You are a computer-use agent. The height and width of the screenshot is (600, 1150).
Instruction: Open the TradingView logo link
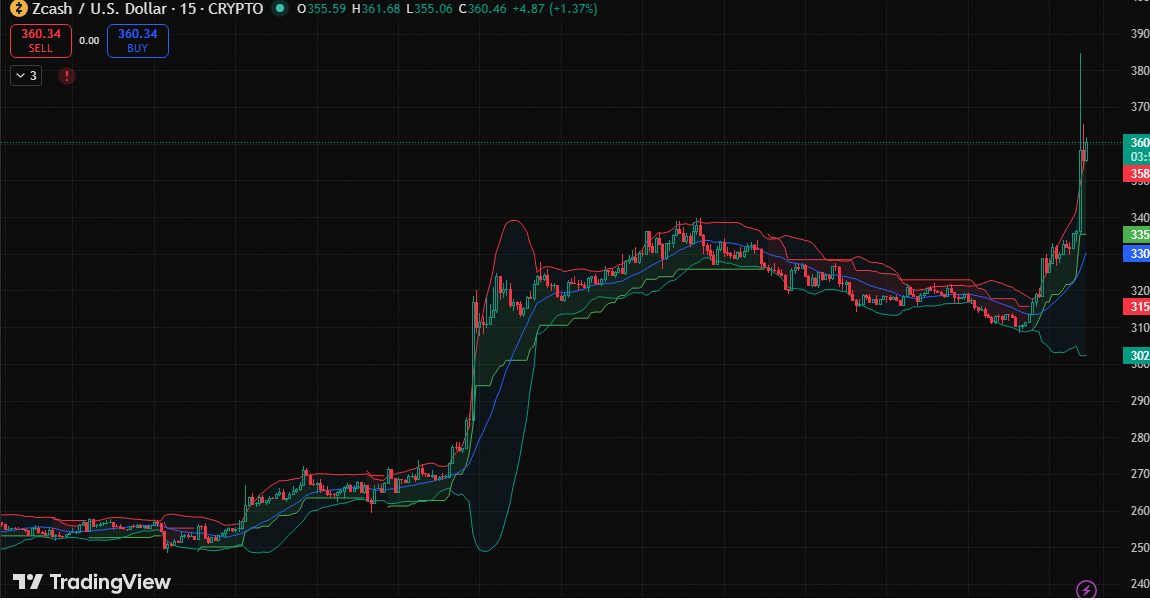92,582
